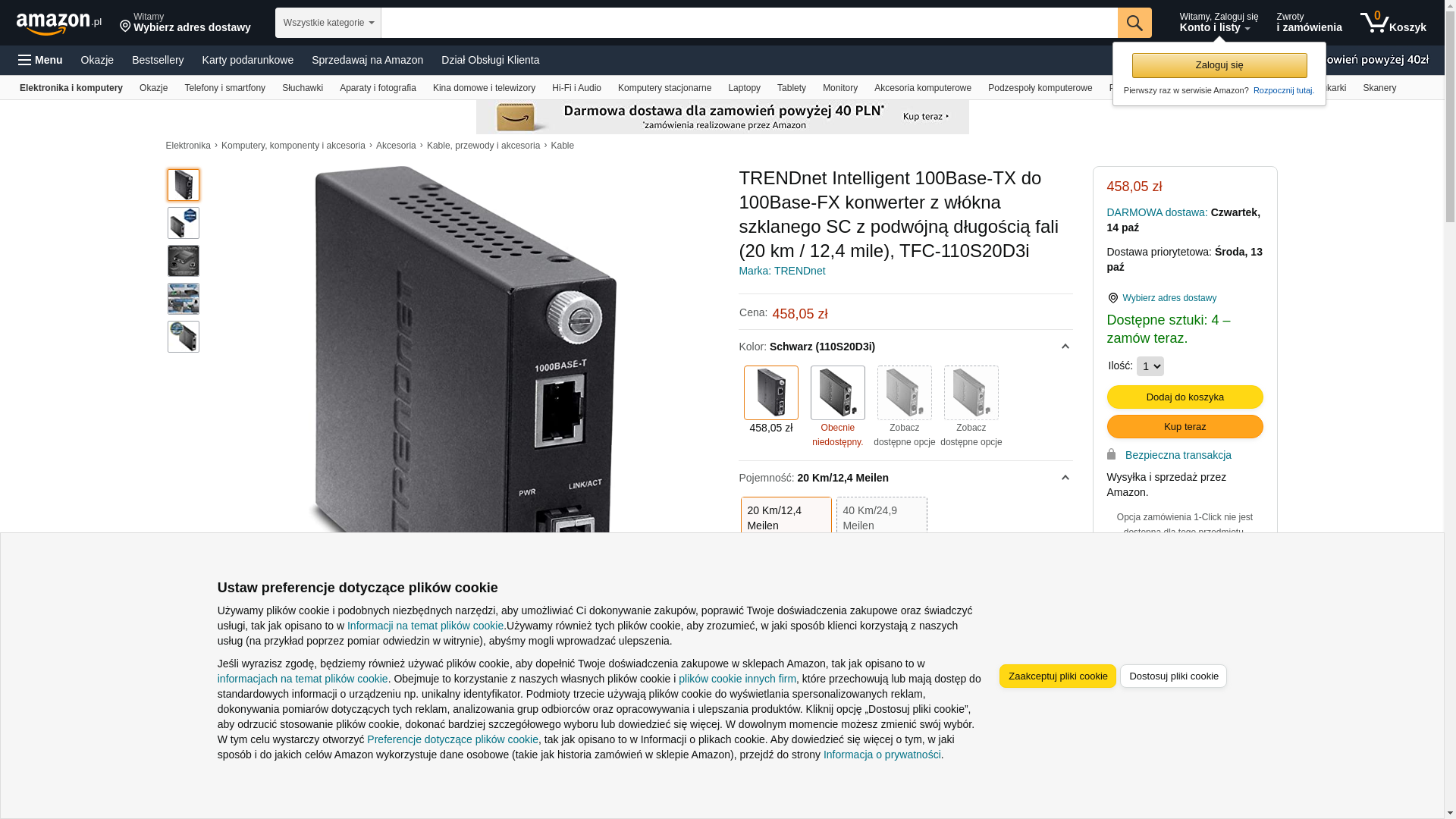This screenshot has width=1456, height=819.
Task: Select the 20 Km/12,4 Meilen option
Action: [x=786, y=517]
